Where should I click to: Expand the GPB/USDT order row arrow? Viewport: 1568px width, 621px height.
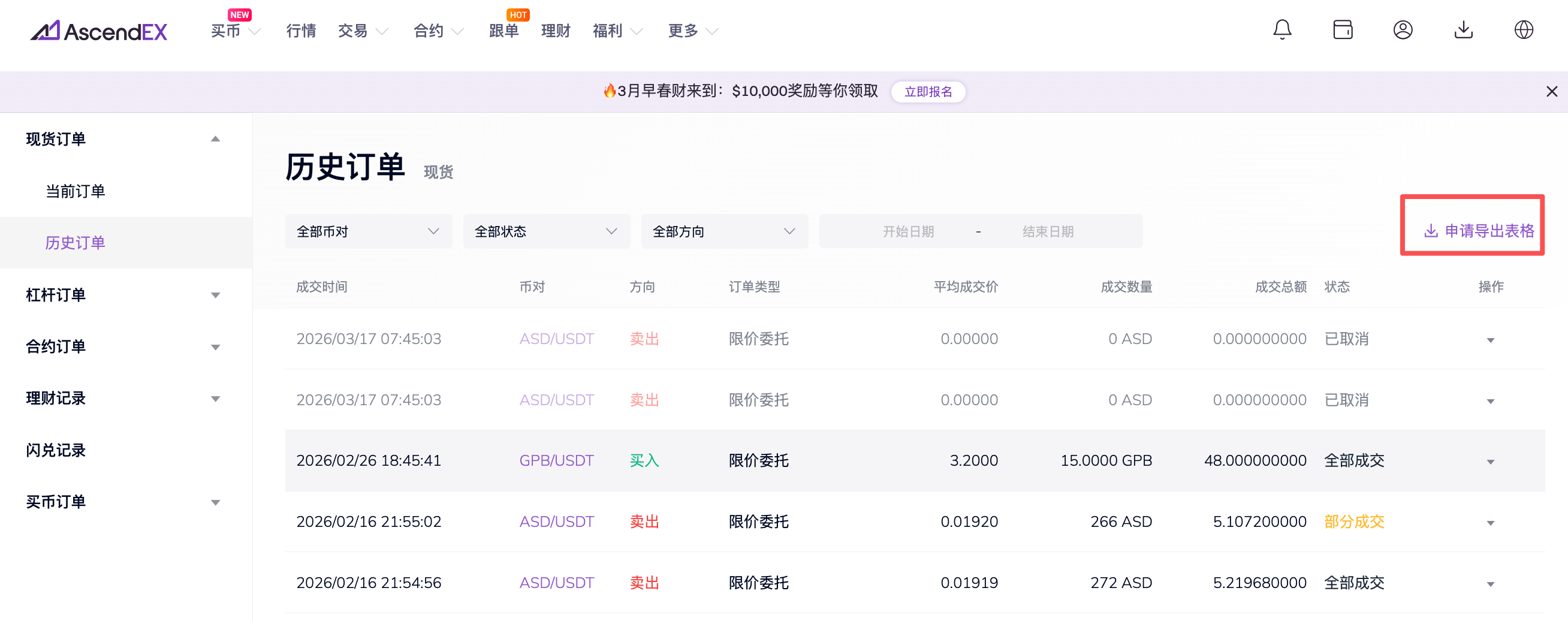coord(1490,462)
